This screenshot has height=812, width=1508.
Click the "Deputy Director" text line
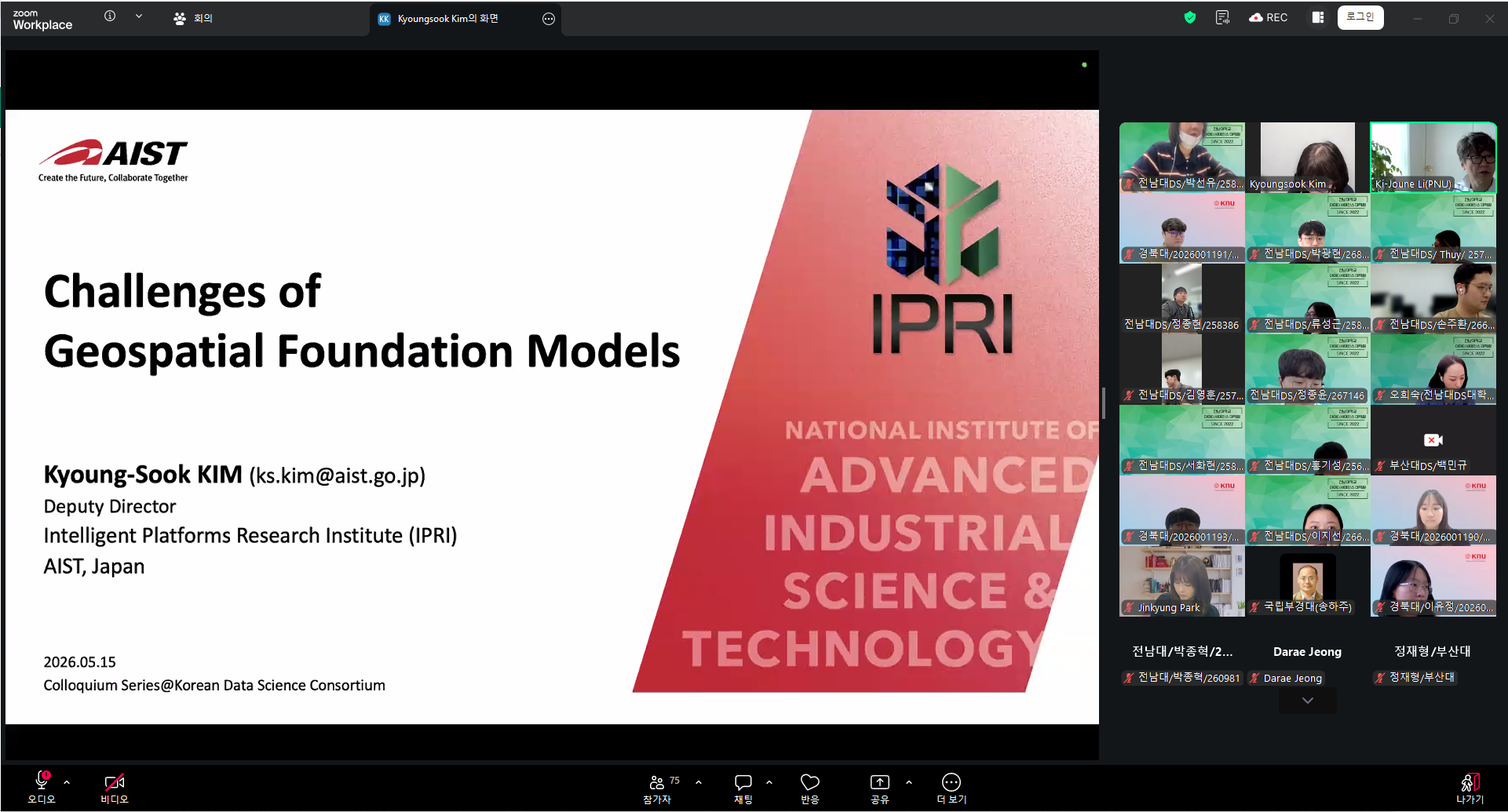pyautogui.click(x=110, y=507)
